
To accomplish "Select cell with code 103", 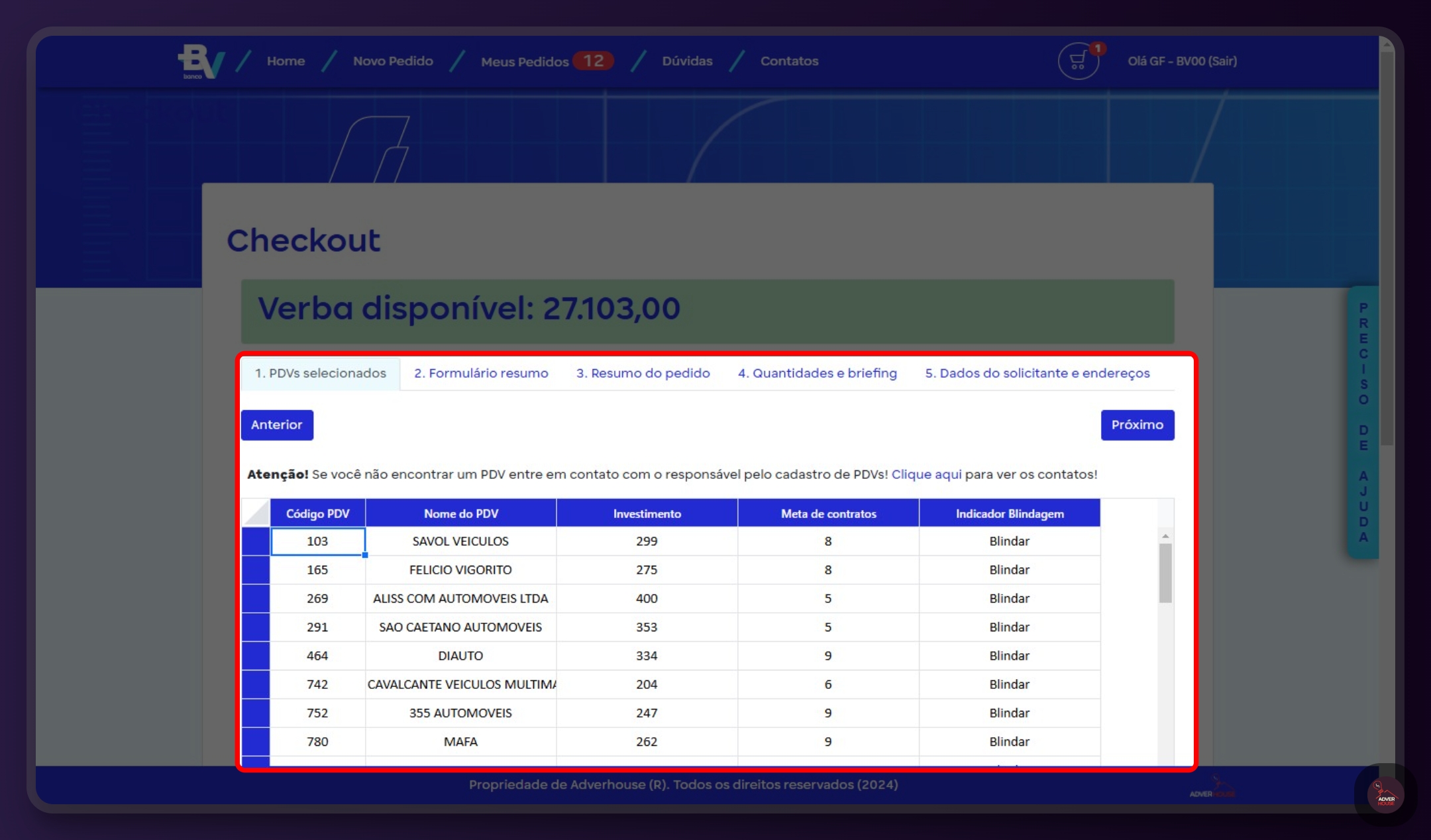I will tap(317, 541).
